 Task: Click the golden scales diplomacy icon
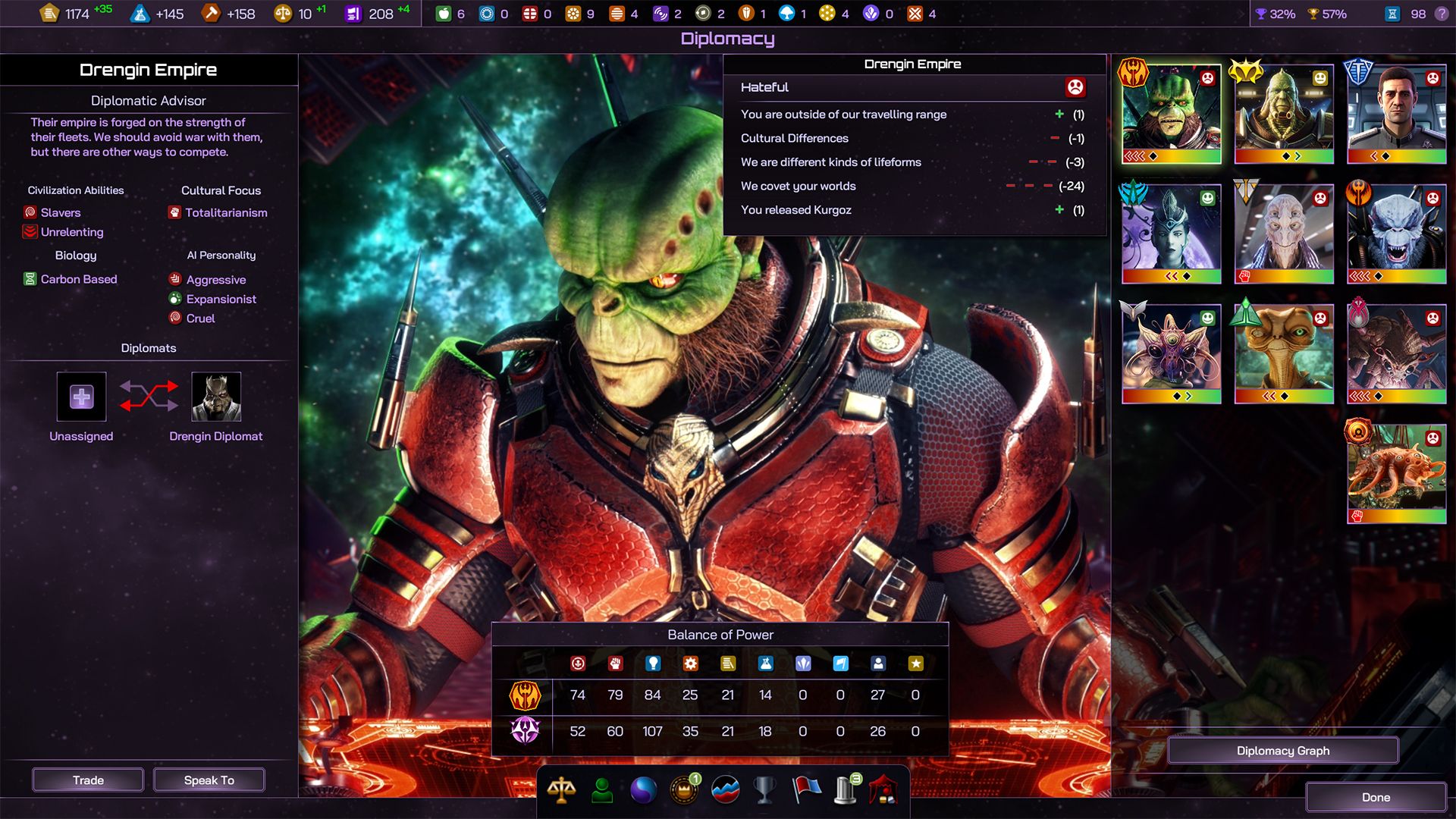[x=561, y=790]
